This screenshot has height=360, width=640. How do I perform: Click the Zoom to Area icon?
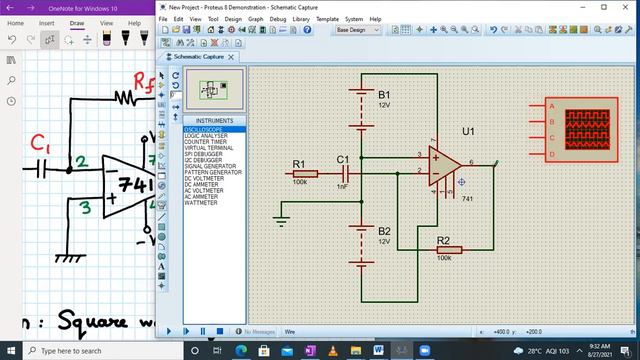point(475,30)
